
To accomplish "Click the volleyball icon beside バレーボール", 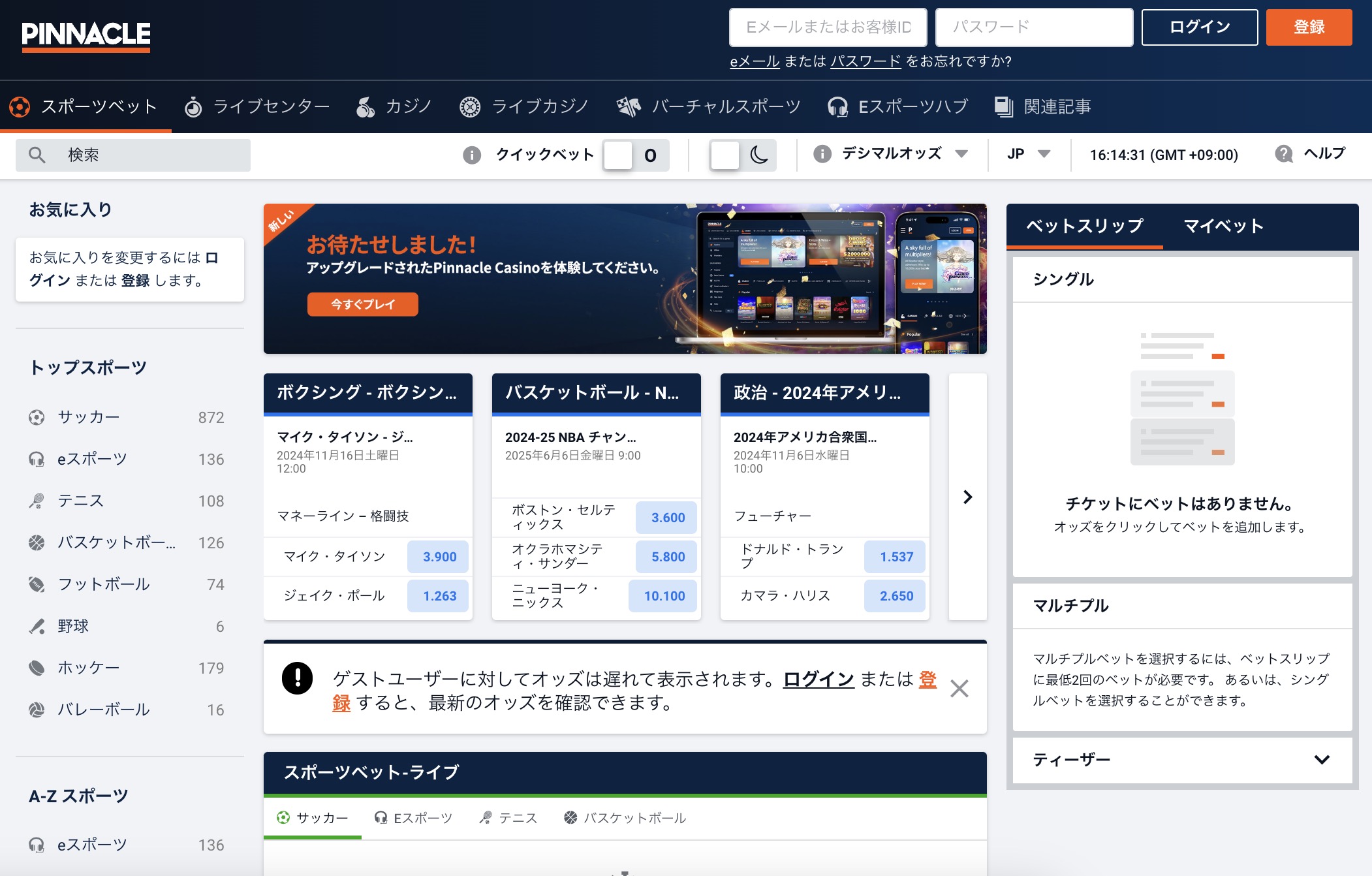I will tap(37, 710).
